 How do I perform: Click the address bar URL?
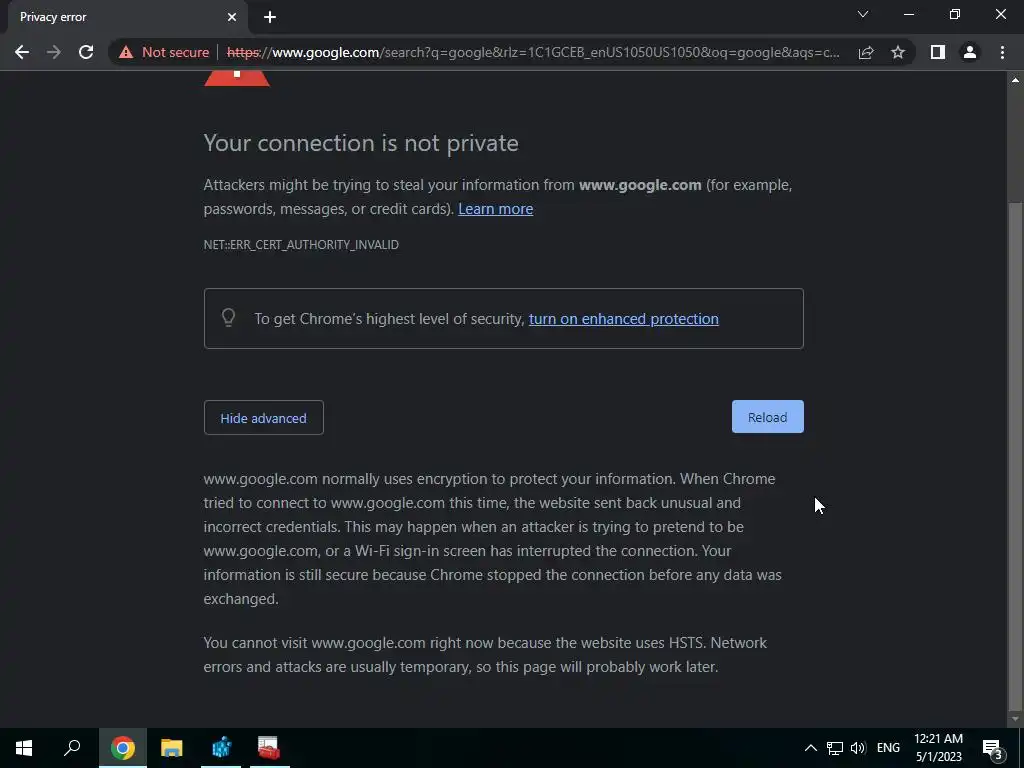pos(533,52)
